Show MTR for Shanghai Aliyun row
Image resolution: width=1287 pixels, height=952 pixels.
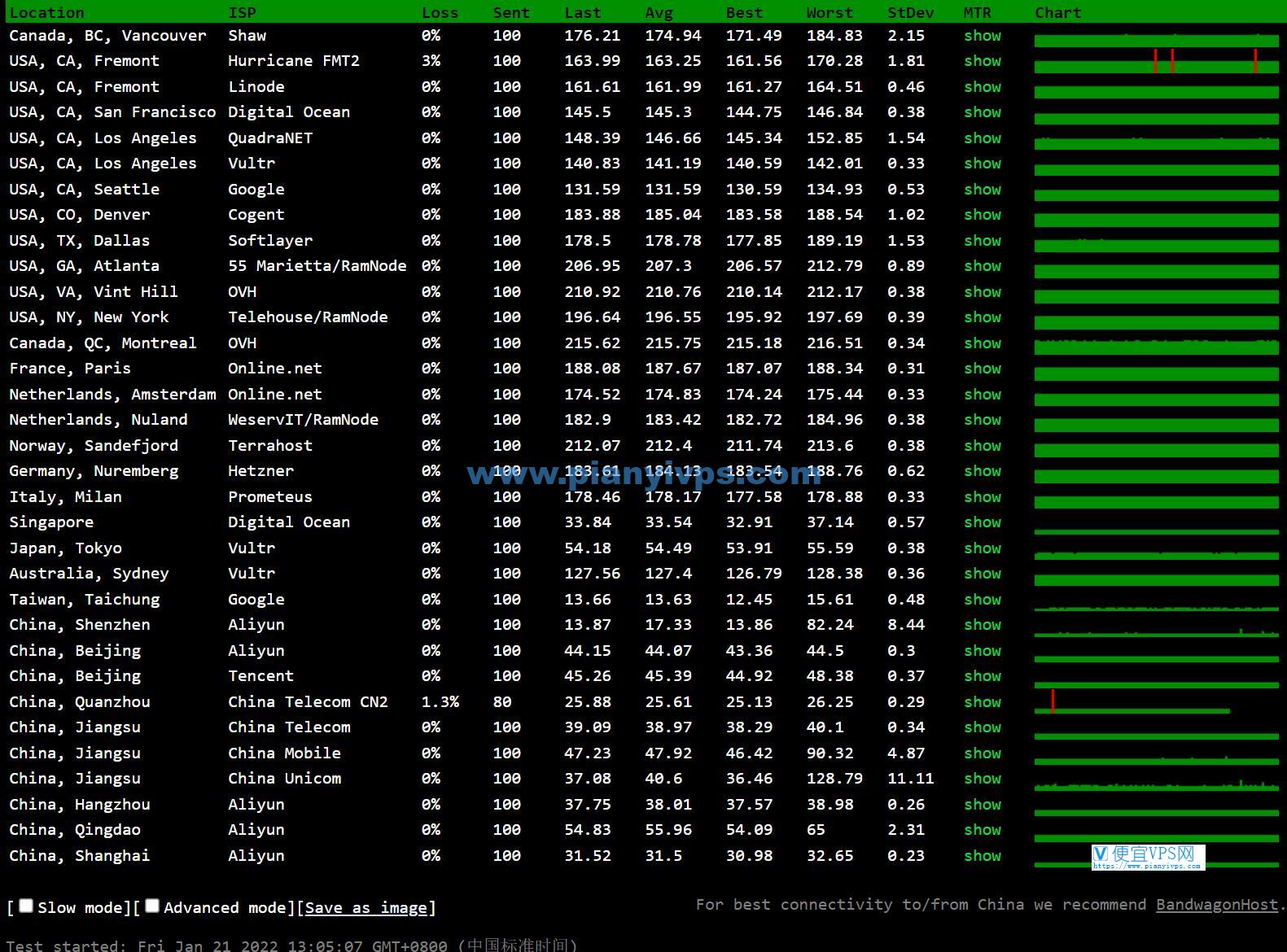[983, 855]
